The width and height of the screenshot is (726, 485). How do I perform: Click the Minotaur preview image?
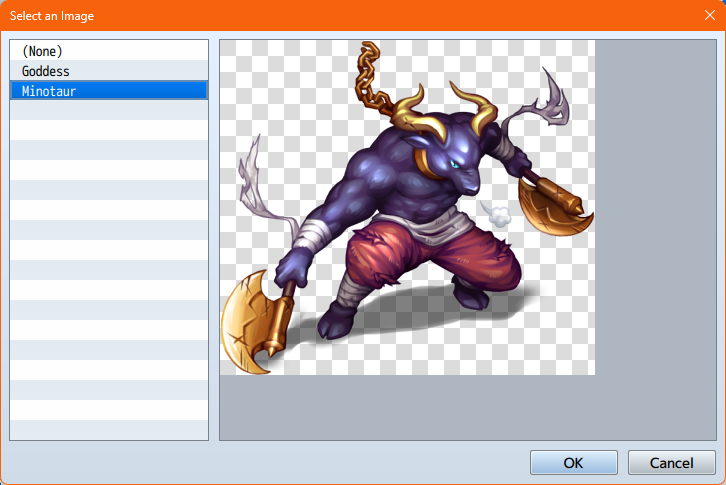click(x=407, y=208)
